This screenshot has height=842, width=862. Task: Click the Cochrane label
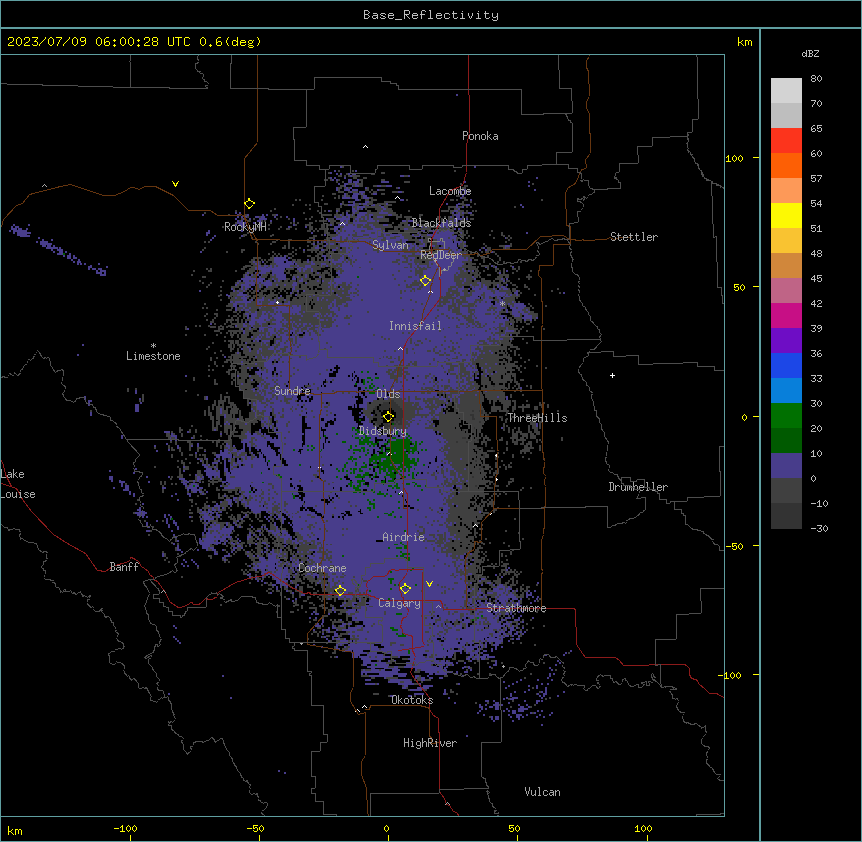[x=322, y=568]
